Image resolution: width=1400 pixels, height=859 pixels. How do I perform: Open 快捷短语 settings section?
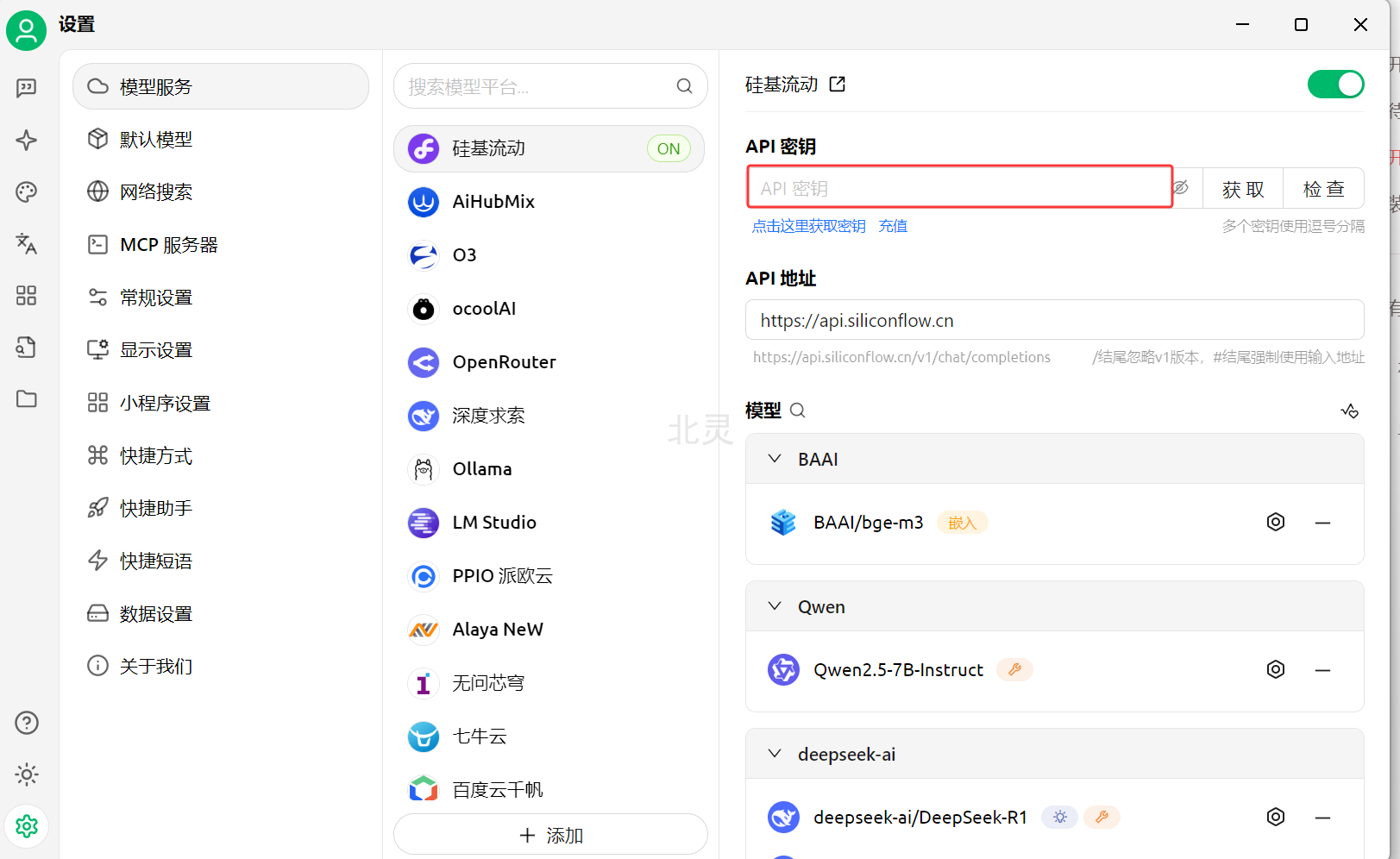(221, 561)
